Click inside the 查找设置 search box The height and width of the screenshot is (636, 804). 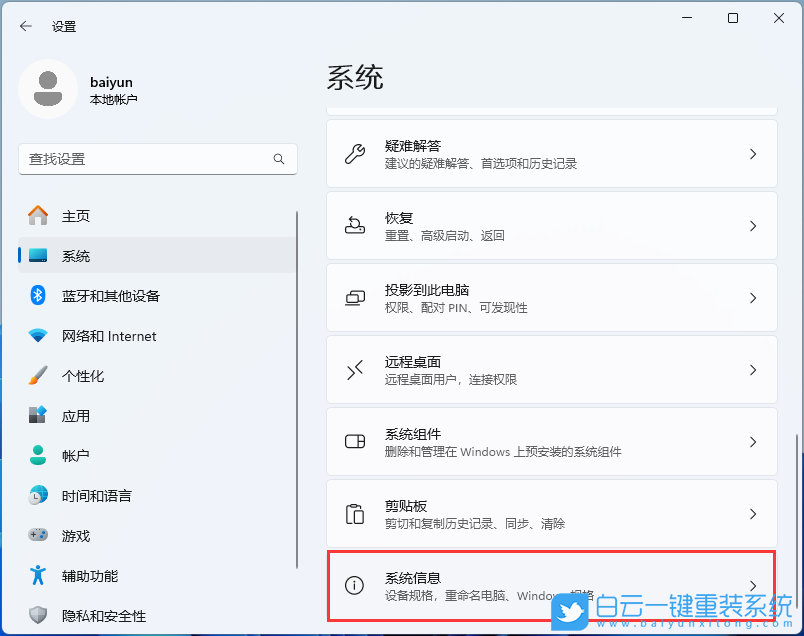coord(157,159)
